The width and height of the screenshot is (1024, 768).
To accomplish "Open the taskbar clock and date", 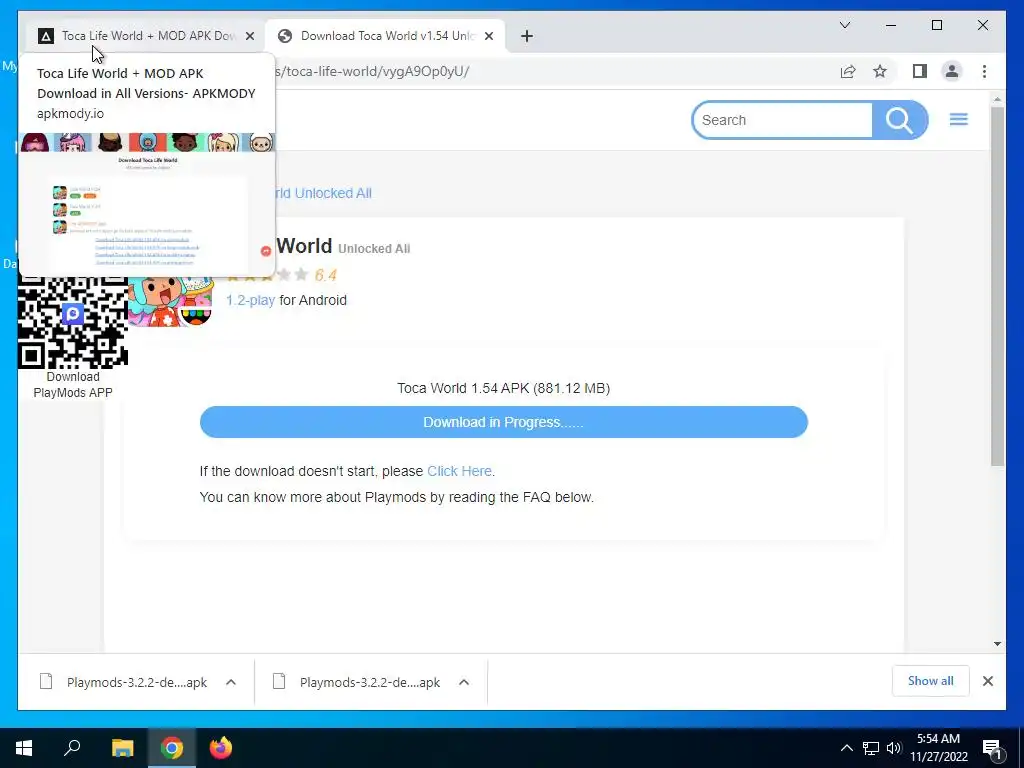I will coord(938,748).
